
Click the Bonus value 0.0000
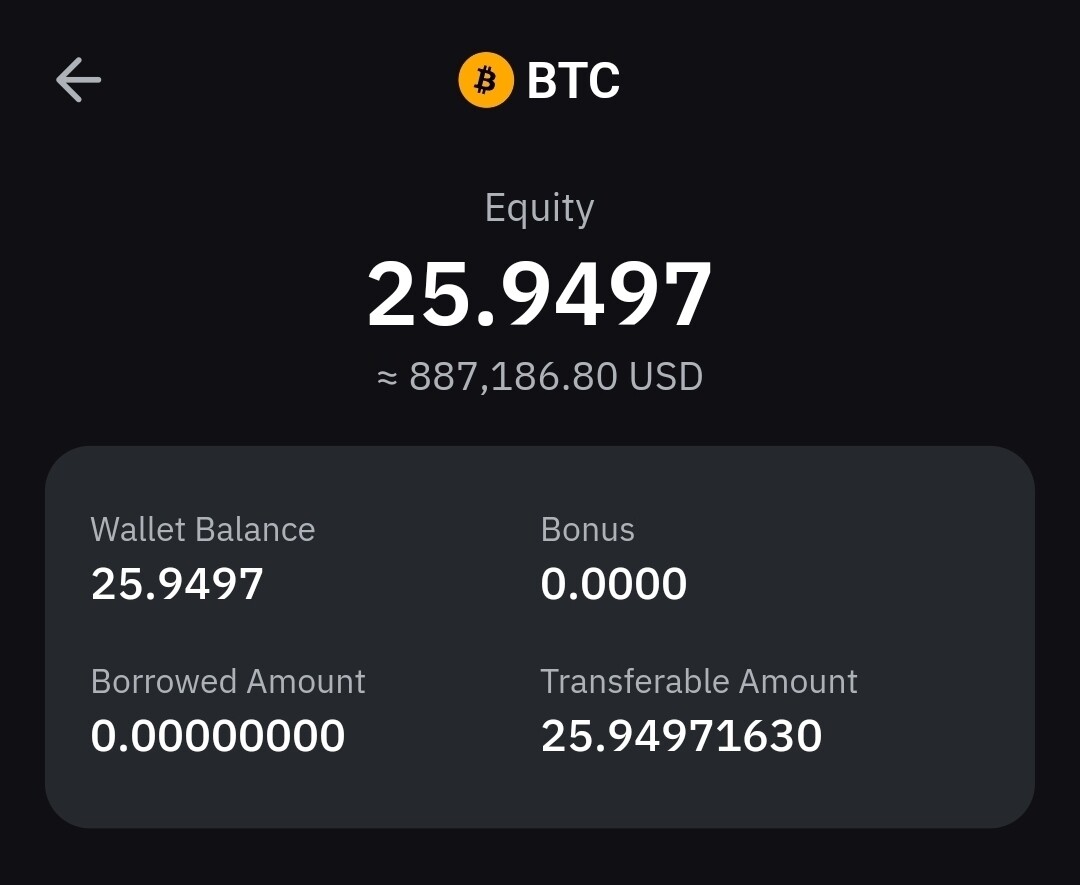613,584
